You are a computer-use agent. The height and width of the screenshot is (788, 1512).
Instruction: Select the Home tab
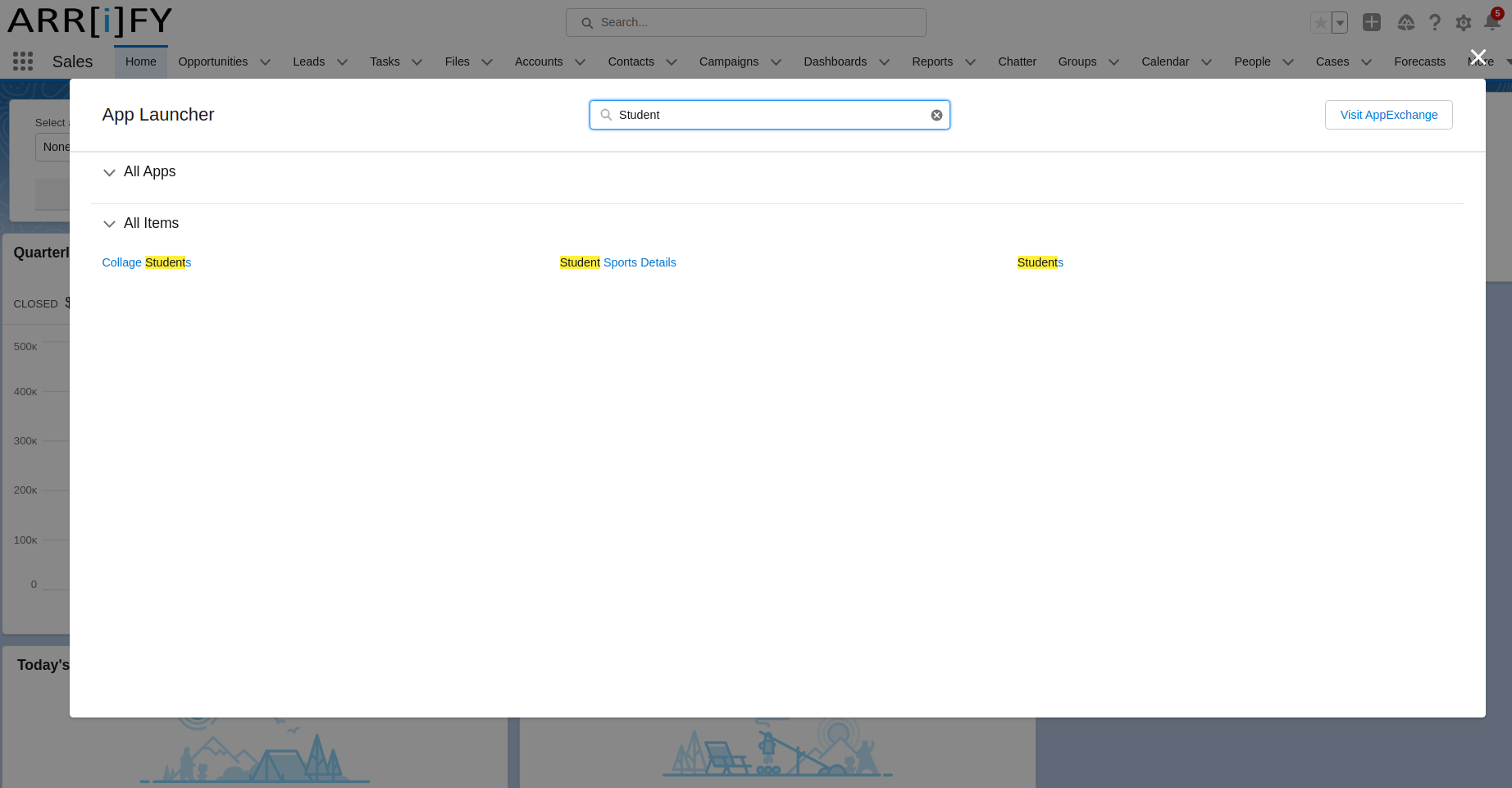point(140,61)
